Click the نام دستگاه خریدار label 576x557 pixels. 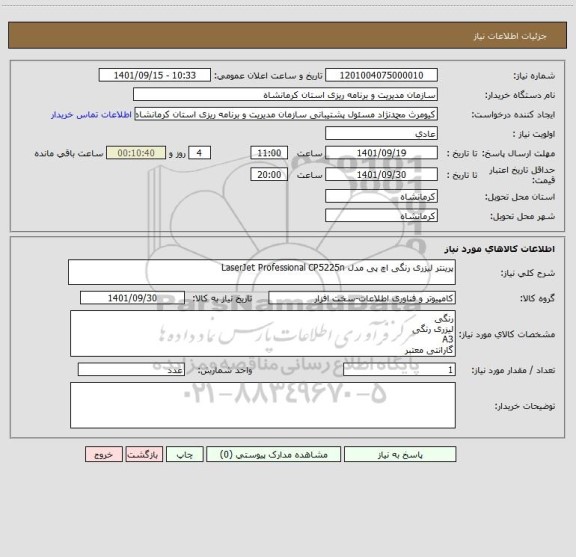coord(520,96)
